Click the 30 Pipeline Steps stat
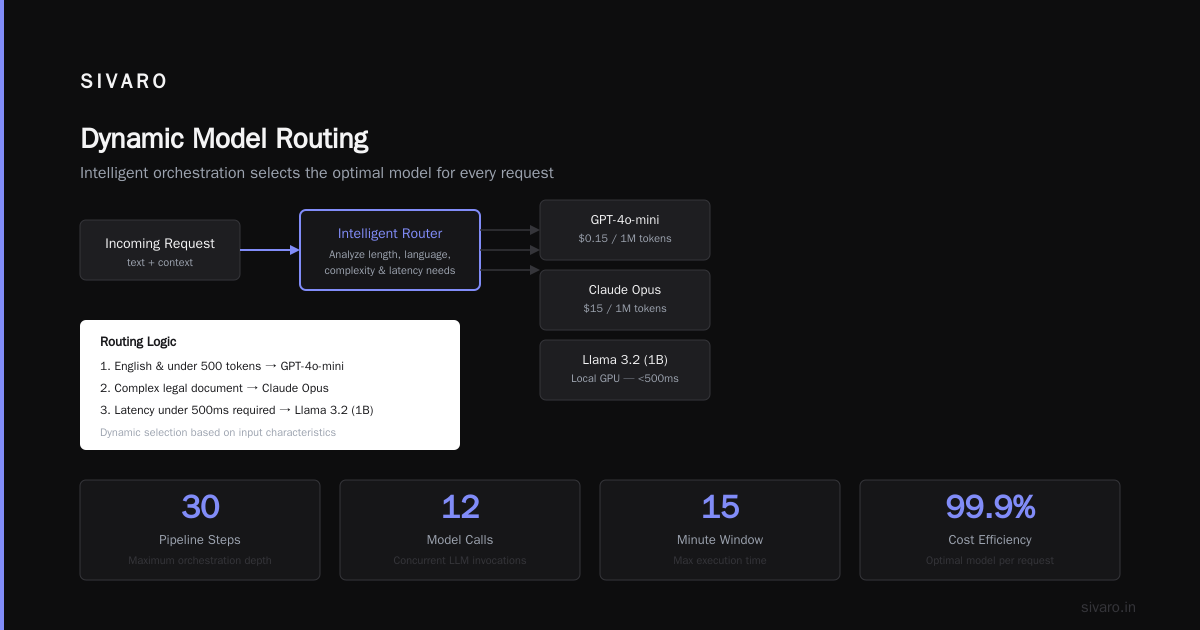The image size is (1200, 630). pyautogui.click(x=200, y=530)
